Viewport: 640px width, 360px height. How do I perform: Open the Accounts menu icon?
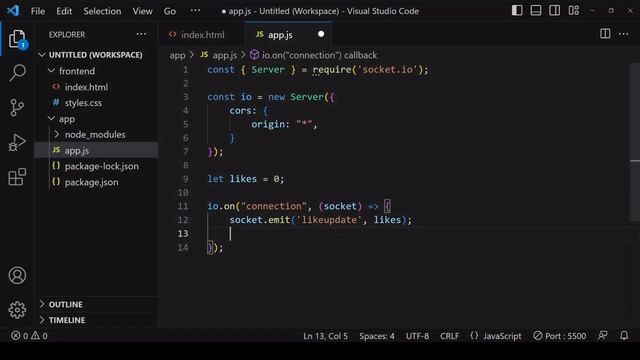17,276
